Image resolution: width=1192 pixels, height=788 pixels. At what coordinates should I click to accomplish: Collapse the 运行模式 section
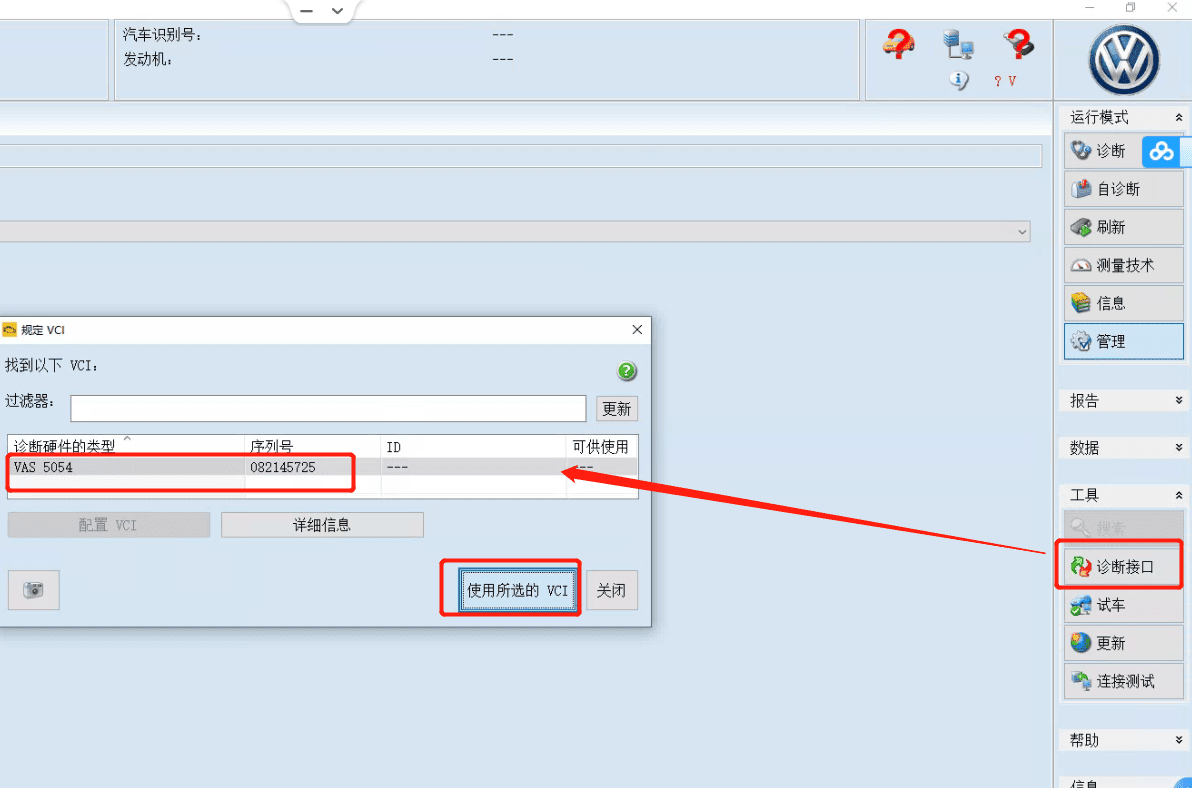coord(1178,118)
